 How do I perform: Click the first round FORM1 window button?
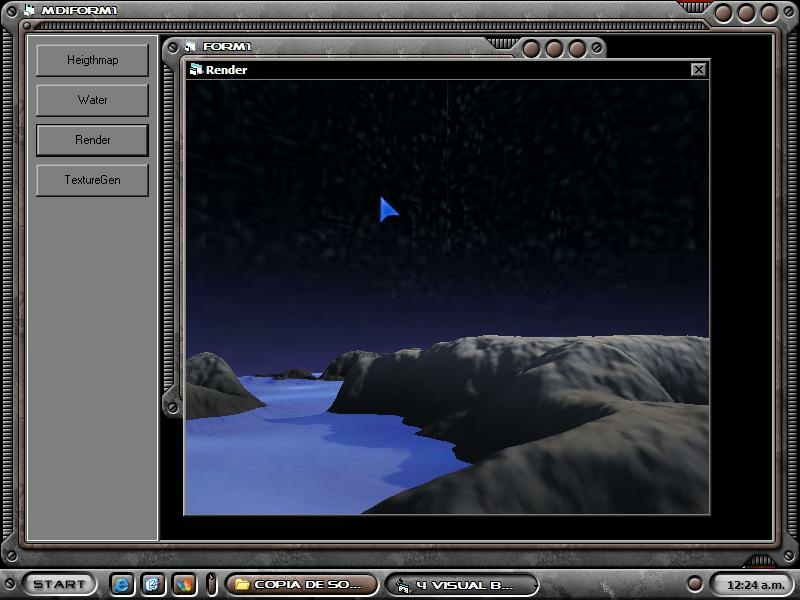(x=531, y=49)
